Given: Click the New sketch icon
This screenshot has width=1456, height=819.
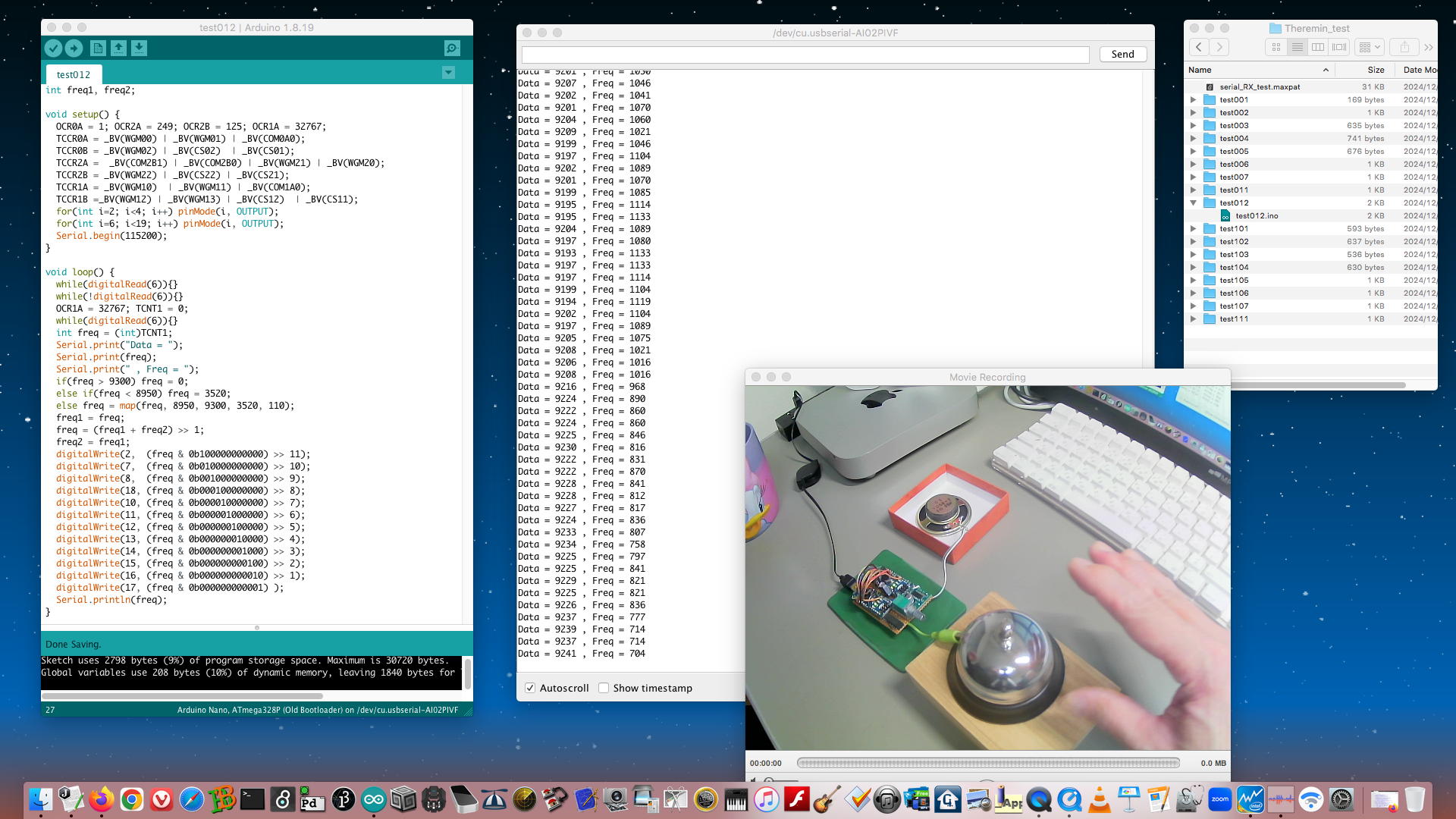Looking at the screenshot, I should pos(98,49).
